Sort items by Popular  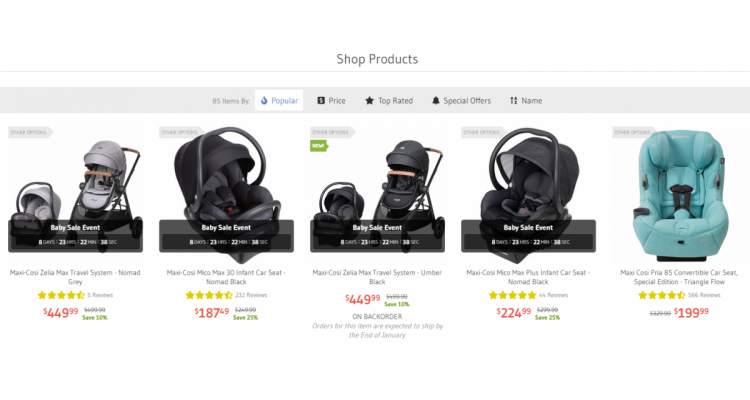(x=279, y=100)
